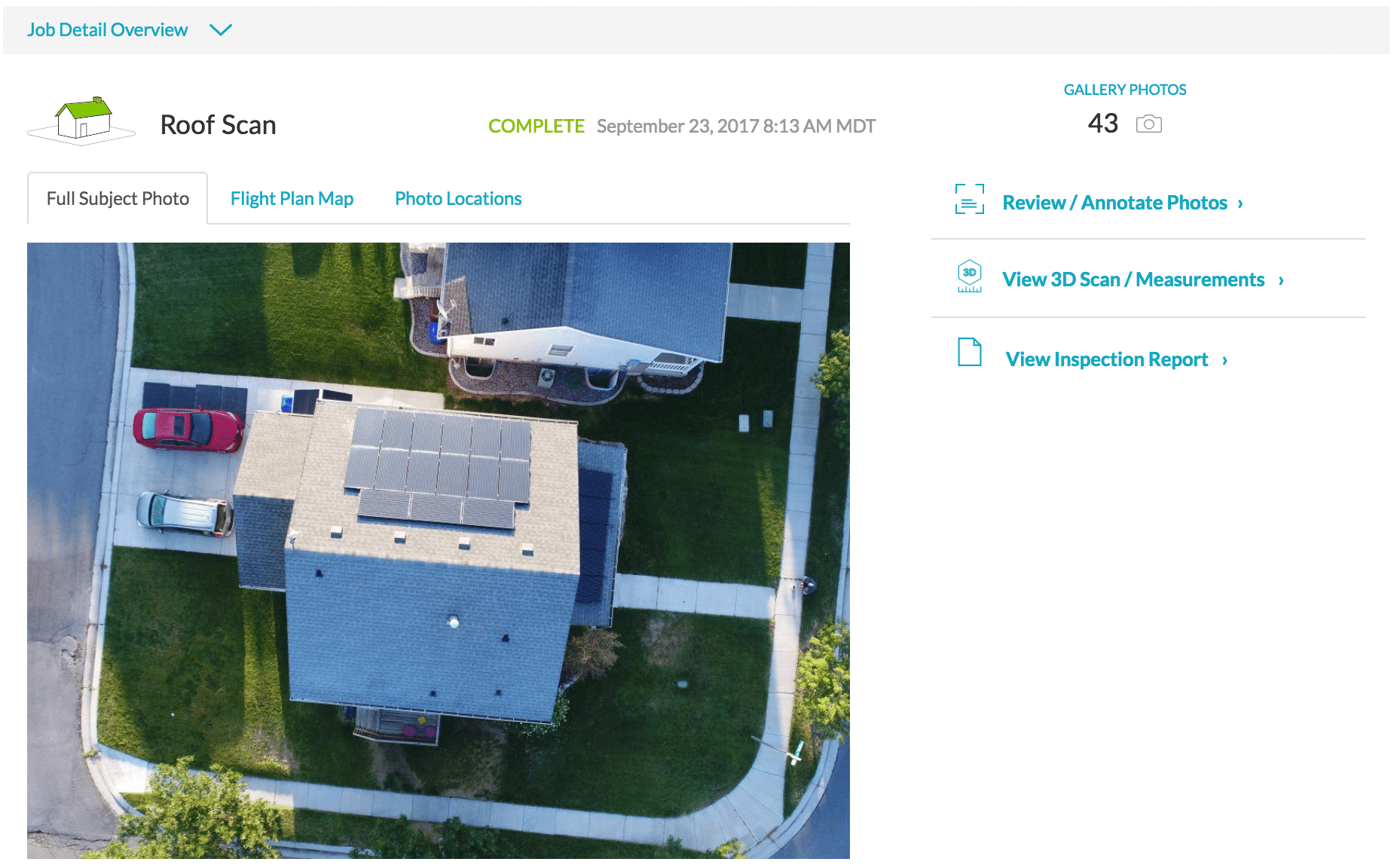1394x868 pixels.
Task: Click the annotate photos bracket icon
Action: coord(969,200)
